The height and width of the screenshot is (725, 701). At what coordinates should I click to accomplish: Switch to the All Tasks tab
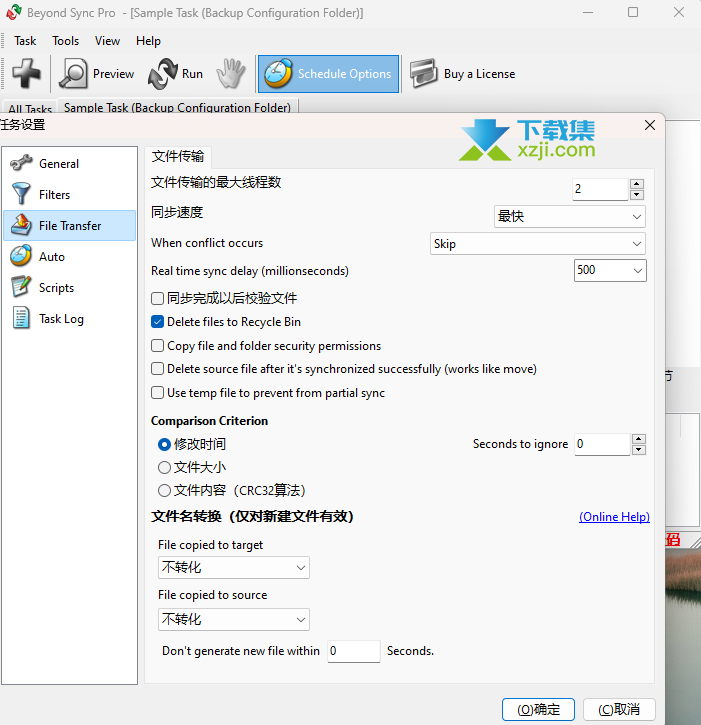click(30, 108)
